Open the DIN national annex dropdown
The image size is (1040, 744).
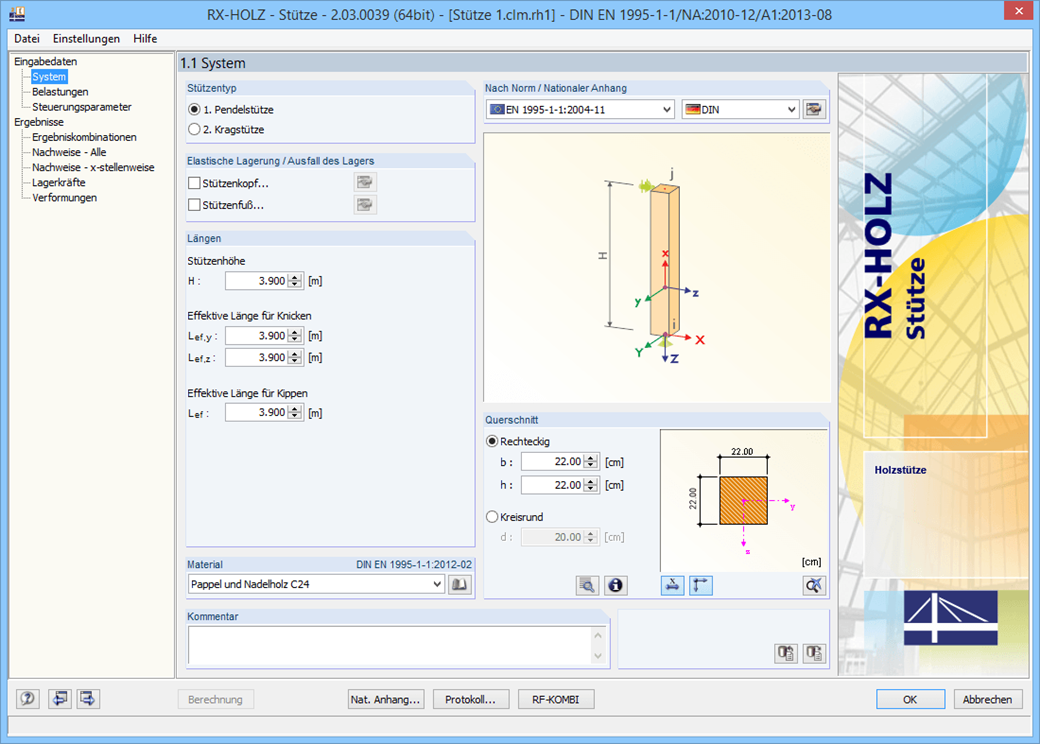coord(740,109)
